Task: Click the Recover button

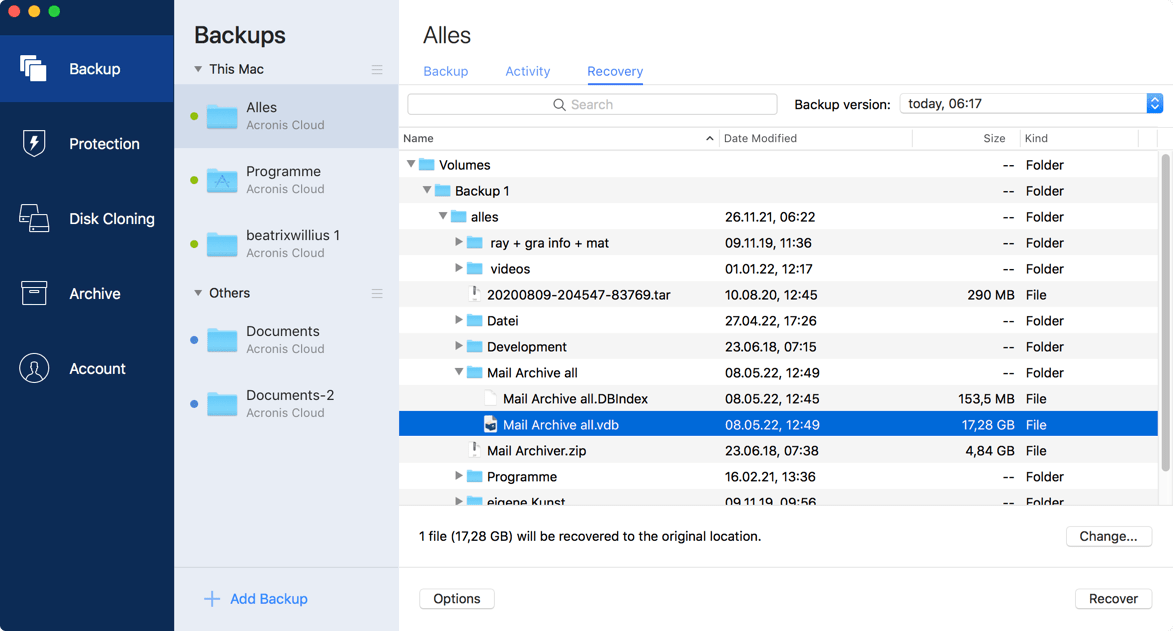Action: [1113, 598]
